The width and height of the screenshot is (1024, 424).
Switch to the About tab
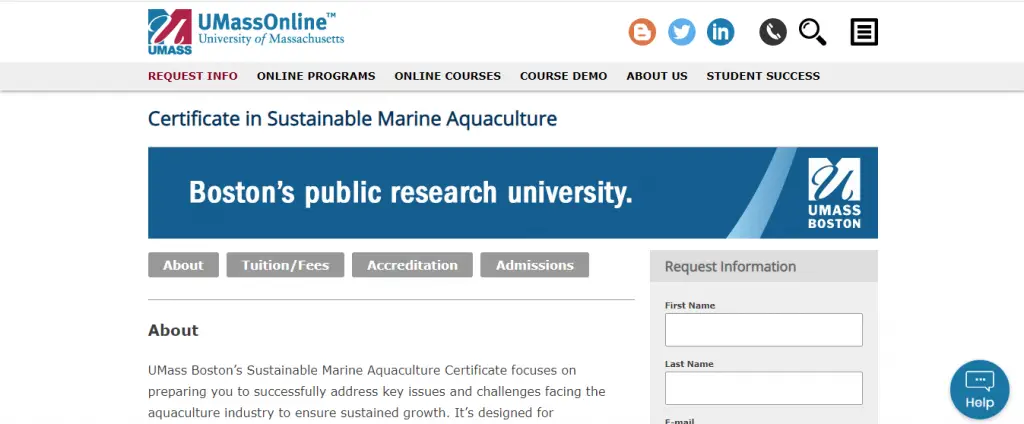click(183, 265)
